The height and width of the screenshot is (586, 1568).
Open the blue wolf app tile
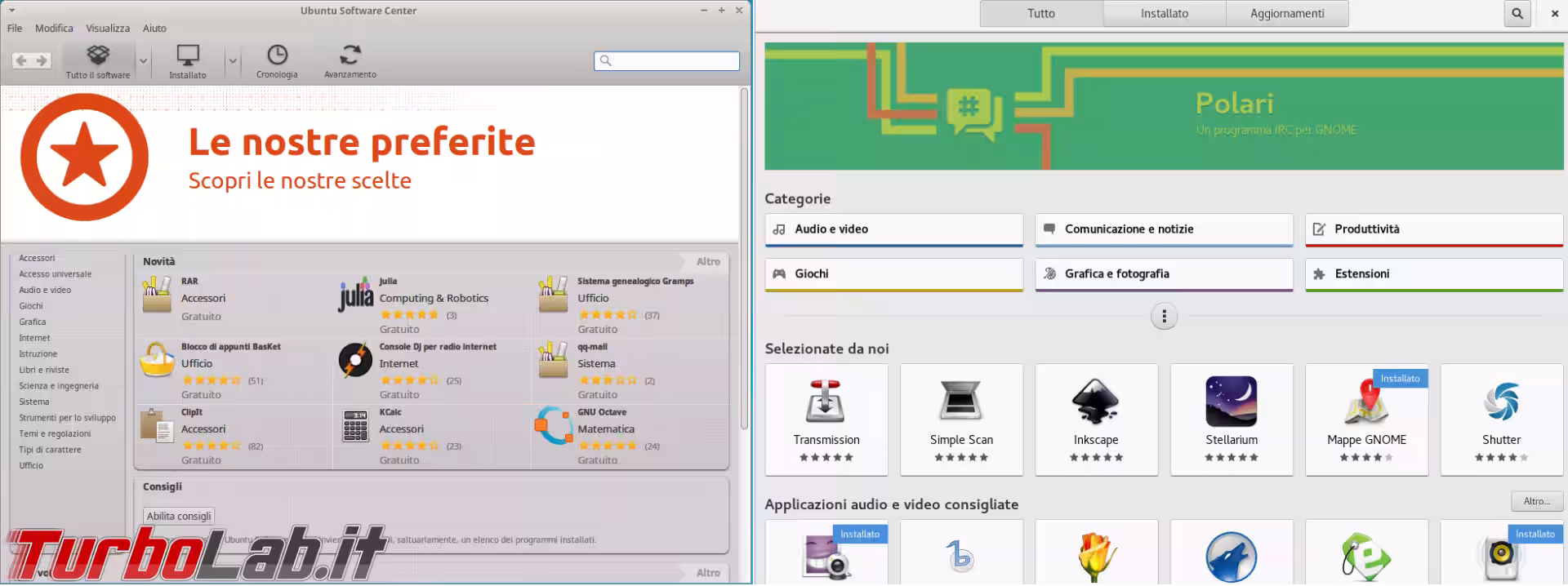(x=1232, y=553)
